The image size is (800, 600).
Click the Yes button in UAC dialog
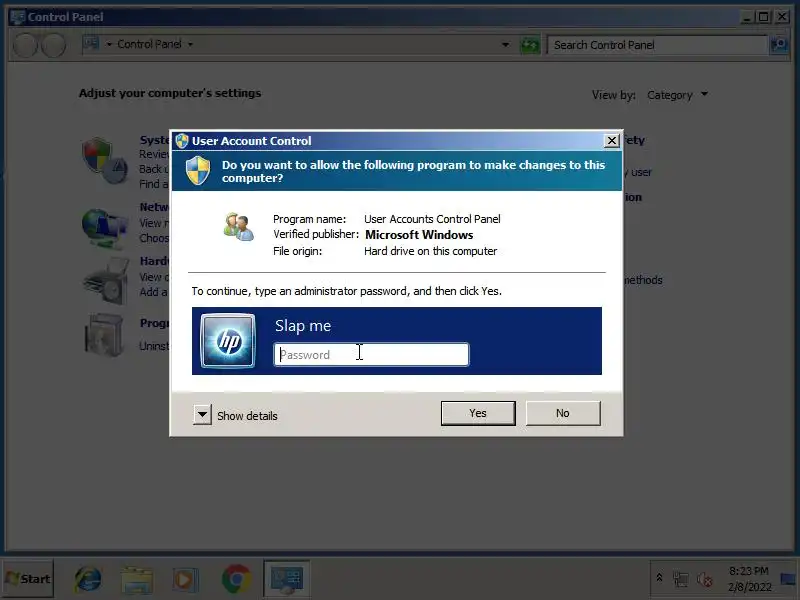(x=478, y=413)
